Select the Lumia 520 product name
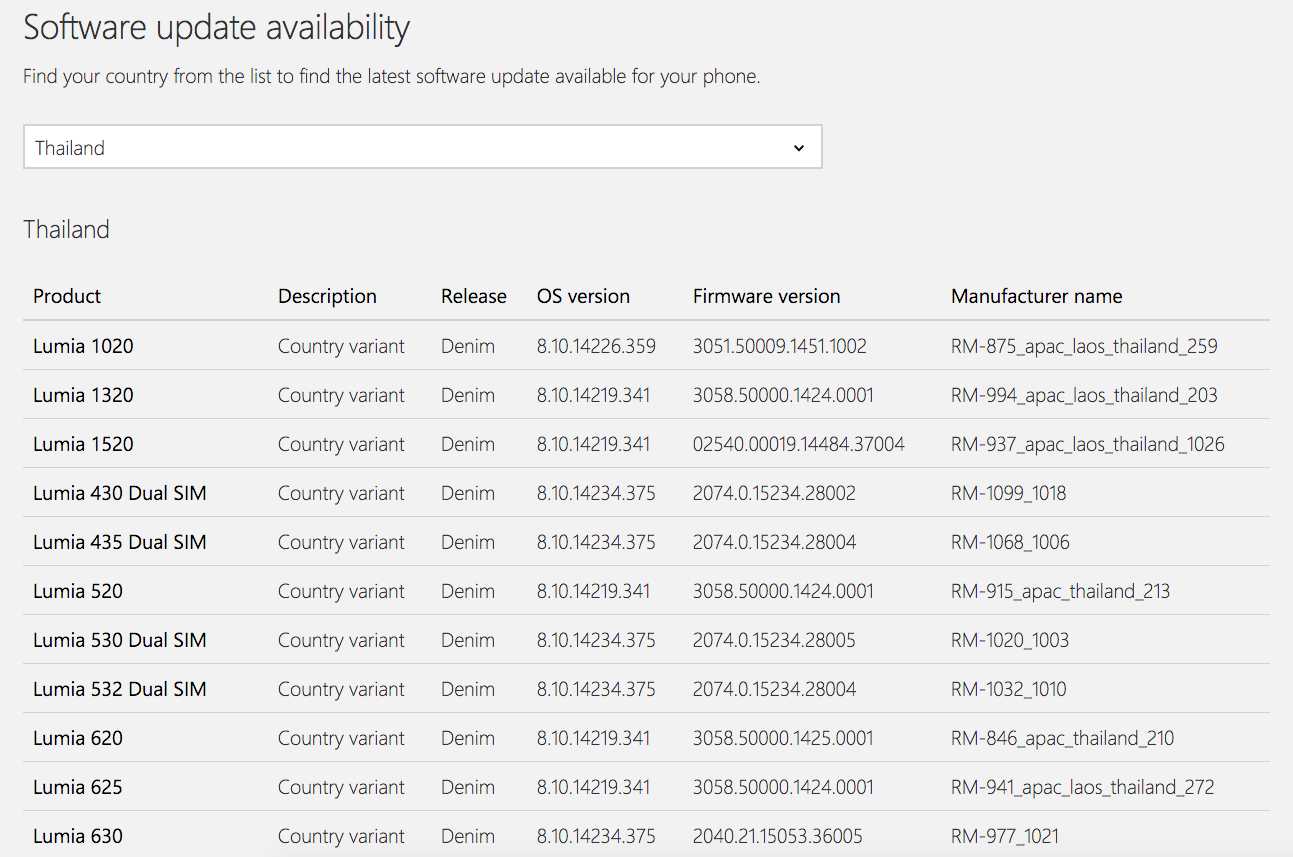Screen dimensions: 1293x857 point(78,591)
